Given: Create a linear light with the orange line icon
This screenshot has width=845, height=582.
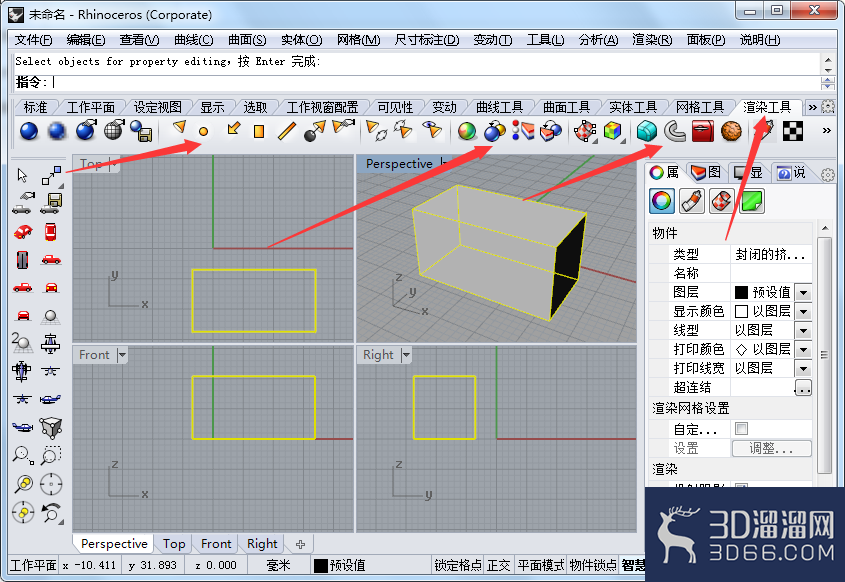Looking at the screenshot, I should tap(287, 131).
